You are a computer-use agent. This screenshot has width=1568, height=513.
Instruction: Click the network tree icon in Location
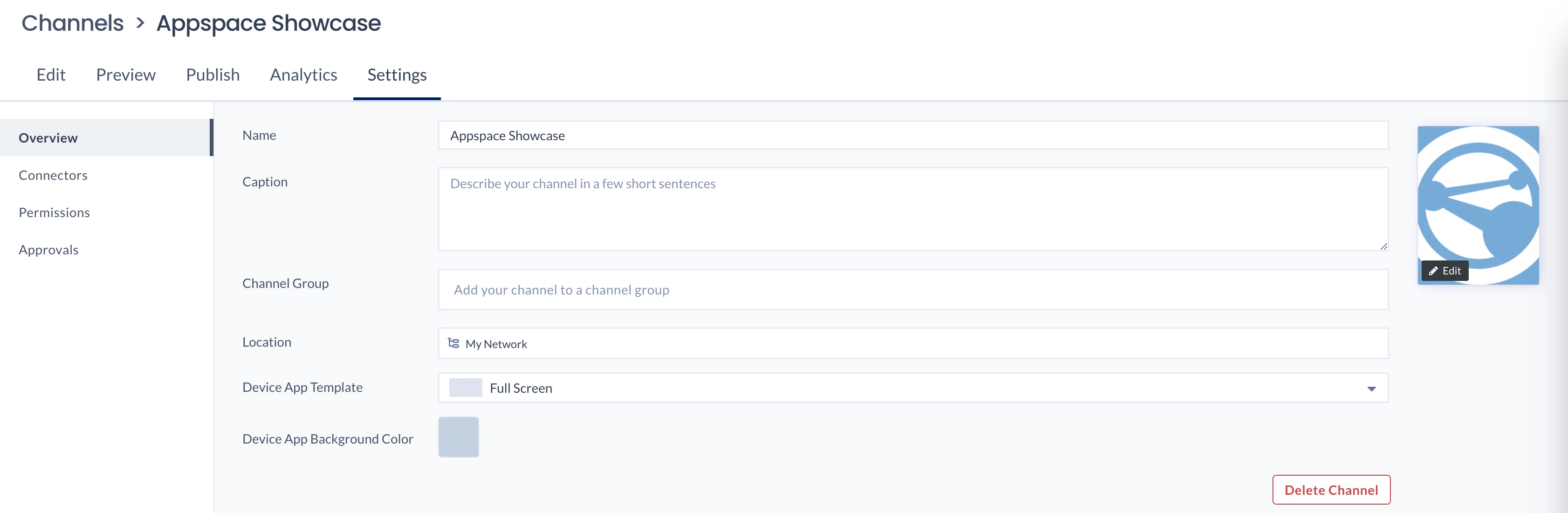453,343
